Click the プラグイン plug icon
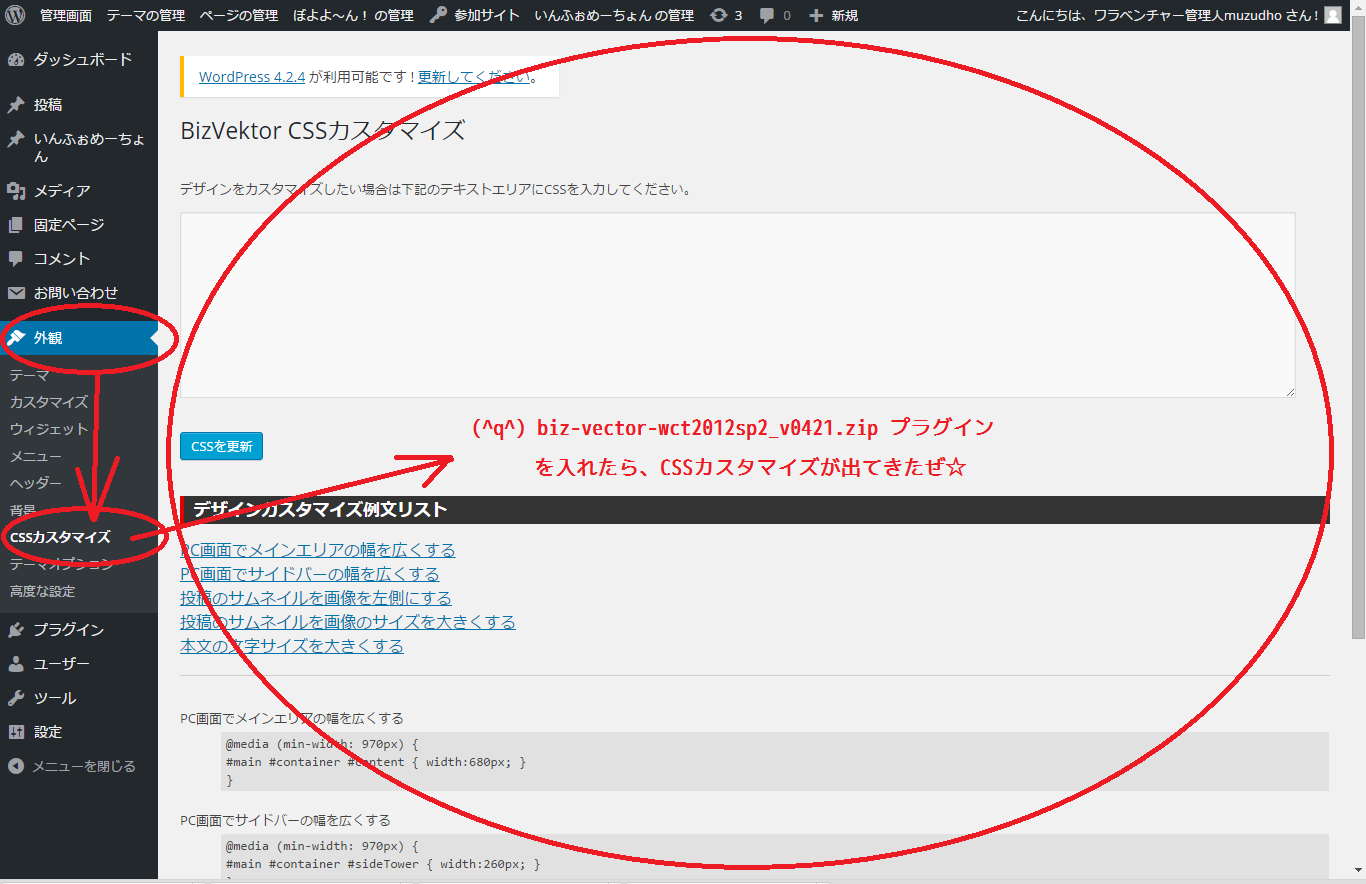 [16, 630]
